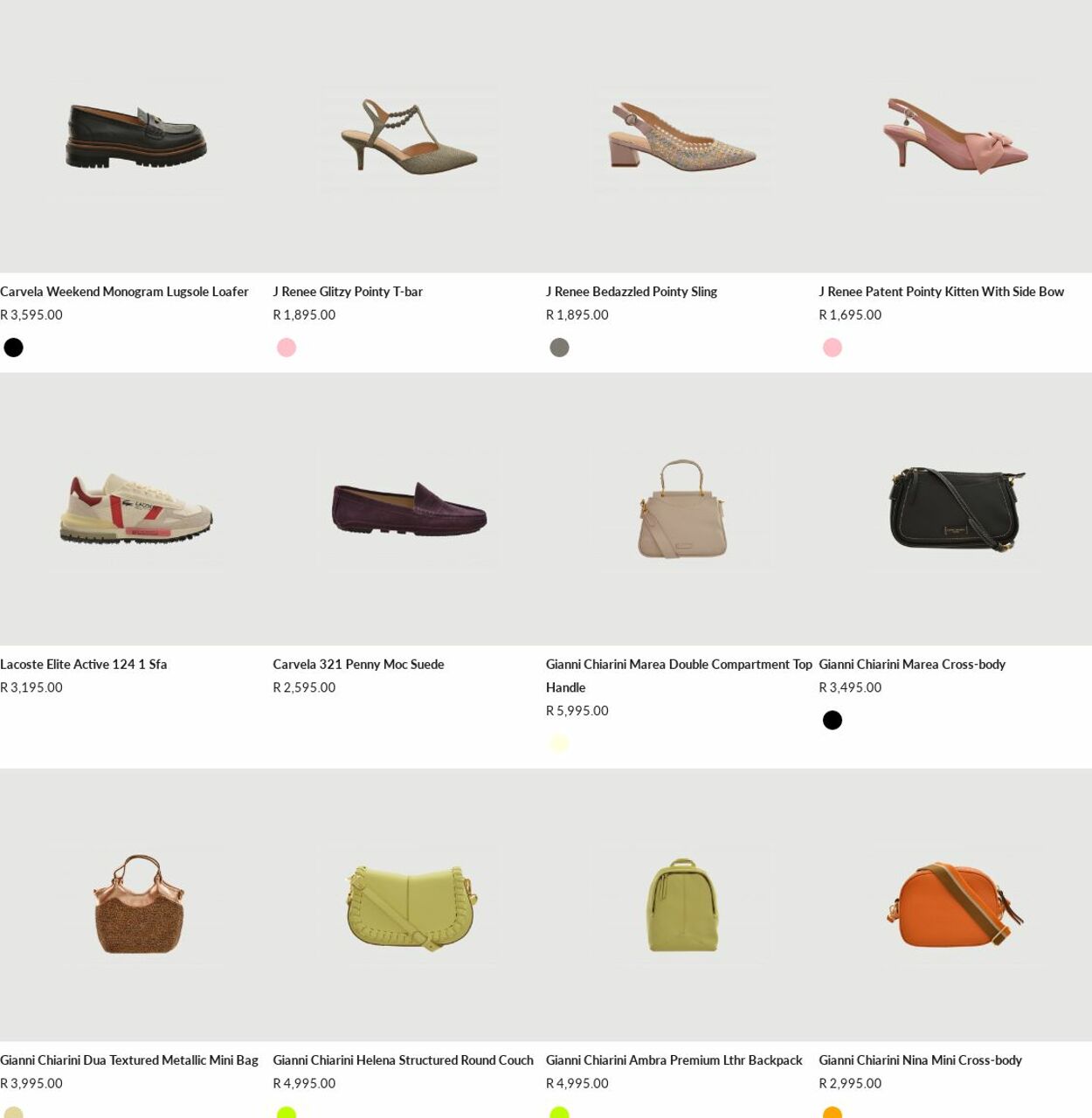Open the J Renee Glitzy Pointy T-bar link
This screenshot has width=1092, height=1118.
tap(348, 292)
